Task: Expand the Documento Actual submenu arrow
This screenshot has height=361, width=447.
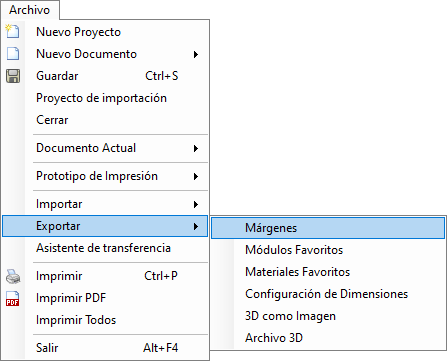Action: pyautogui.click(x=196, y=148)
